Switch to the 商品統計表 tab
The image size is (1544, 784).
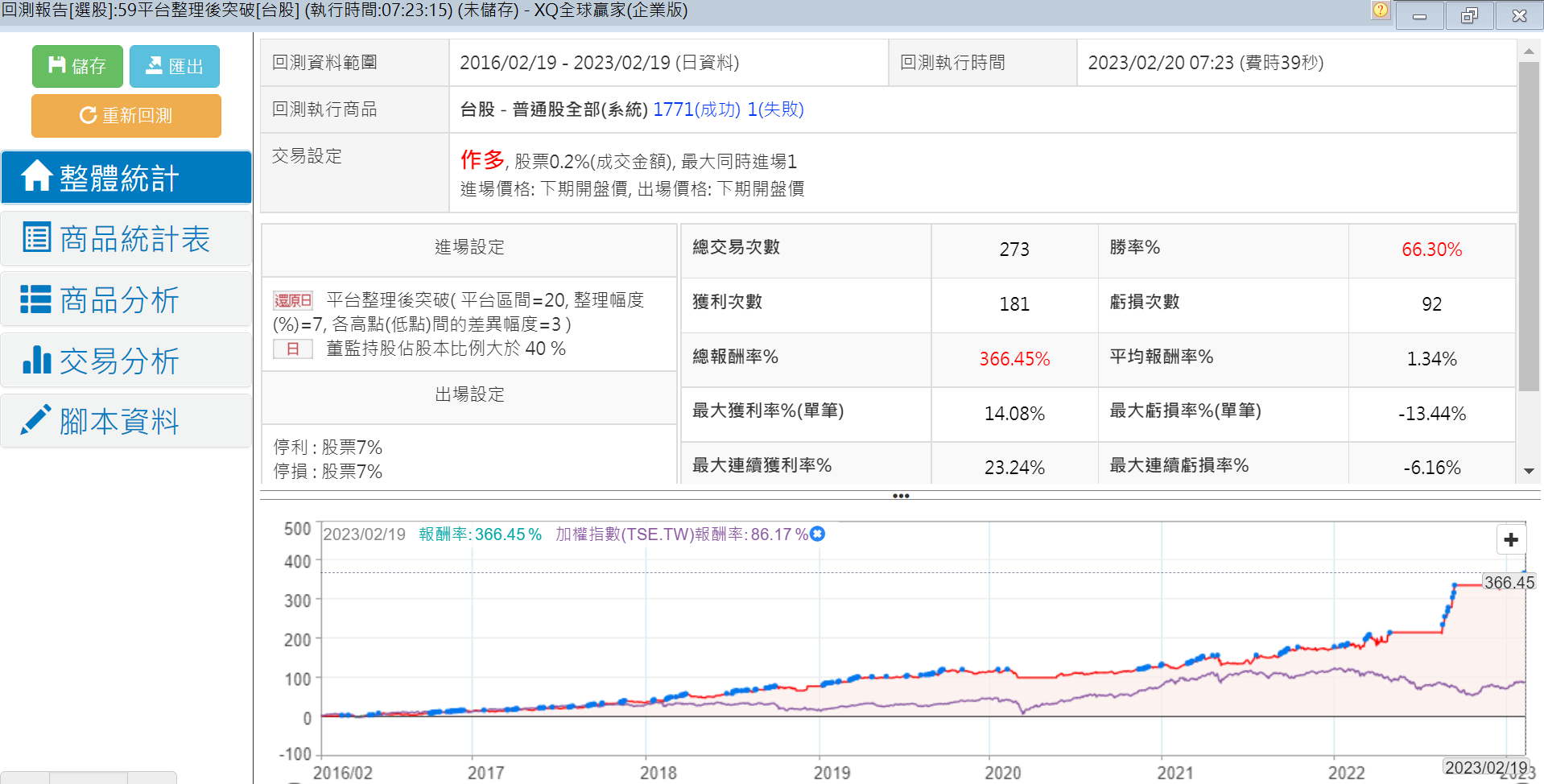coord(126,239)
